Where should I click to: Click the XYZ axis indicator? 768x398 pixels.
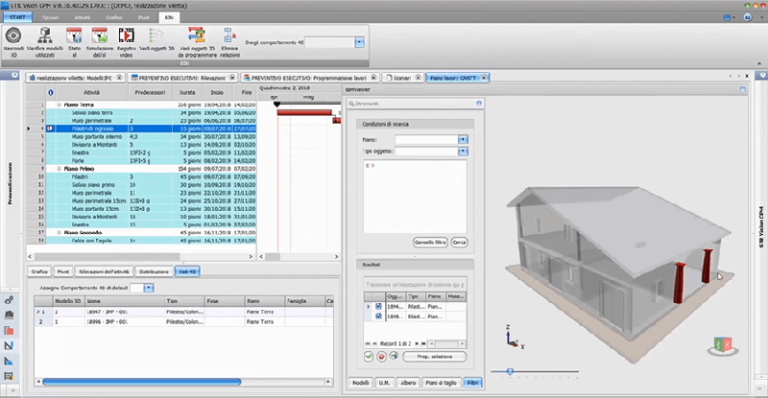514,337
